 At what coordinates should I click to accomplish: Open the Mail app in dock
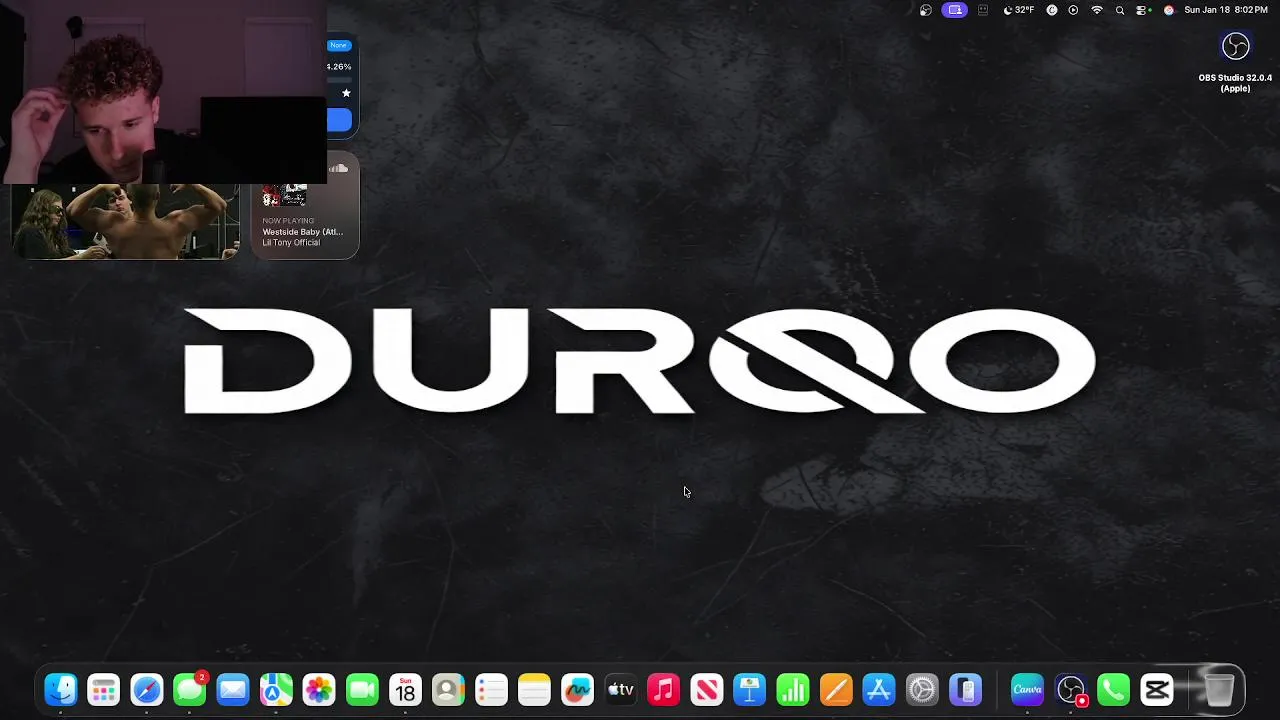pos(233,690)
